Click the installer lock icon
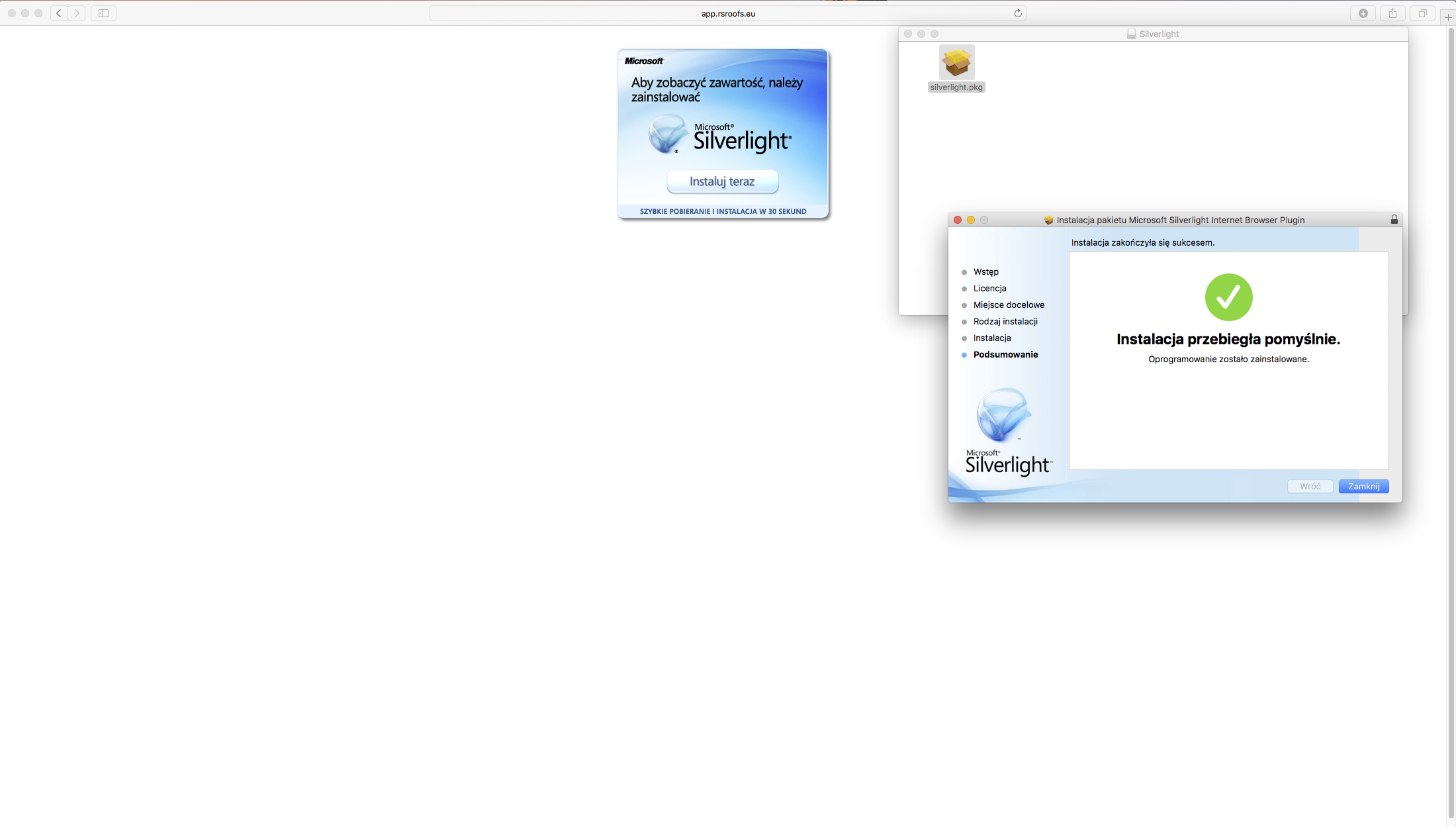1456x827 pixels. point(1394,220)
